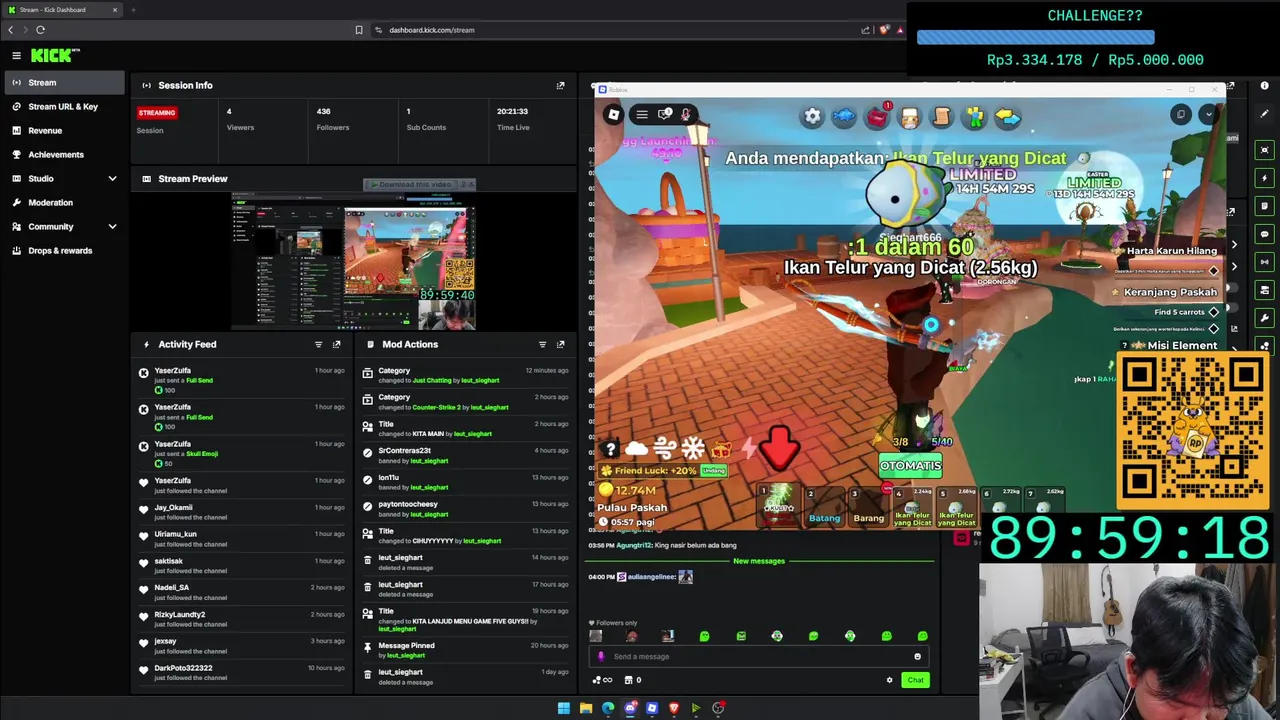Open the merchant character icon
The width and height of the screenshot is (1280, 720).
pos(909,117)
